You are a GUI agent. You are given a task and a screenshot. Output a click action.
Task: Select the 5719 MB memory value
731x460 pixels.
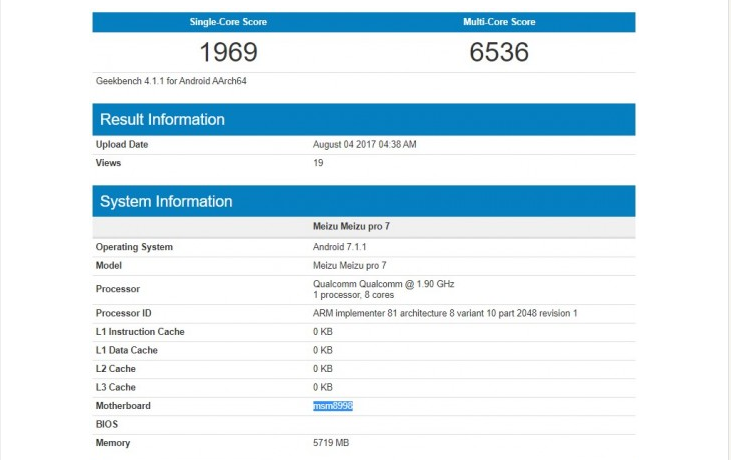pyautogui.click(x=331, y=443)
